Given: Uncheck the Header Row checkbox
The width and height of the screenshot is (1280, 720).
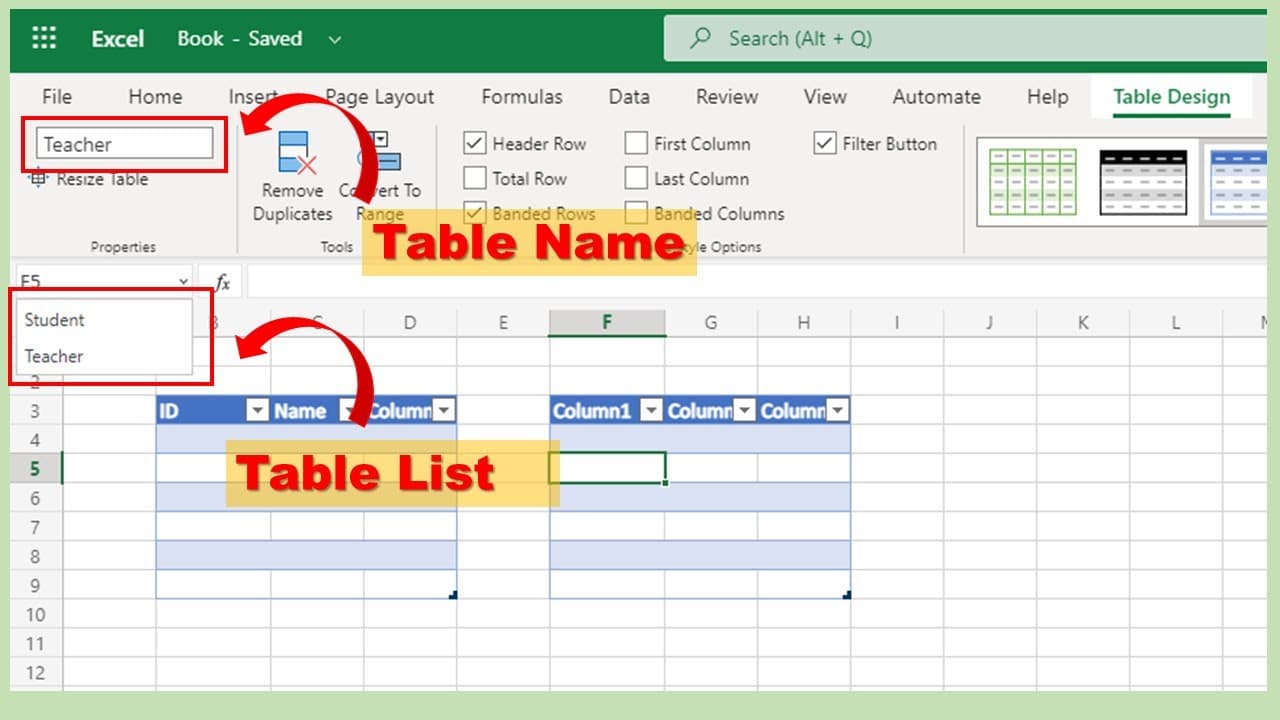Looking at the screenshot, I should tap(475, 144).
